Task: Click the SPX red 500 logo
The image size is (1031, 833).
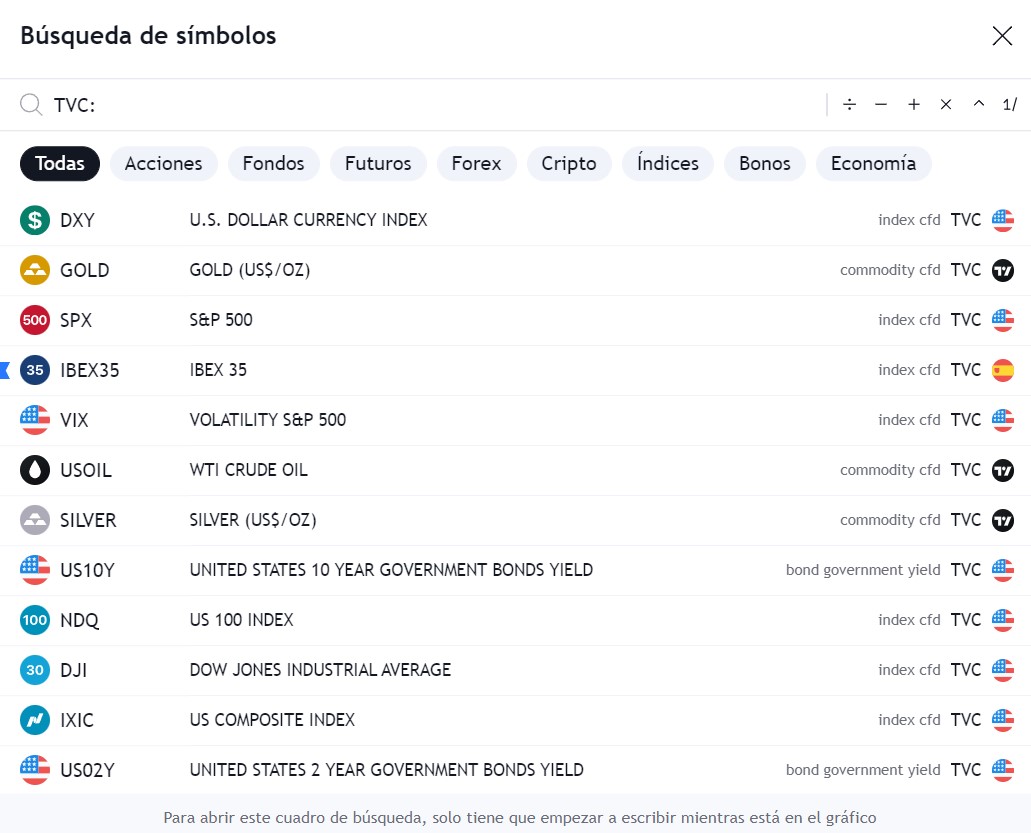Action: click(x=35, y=320)
